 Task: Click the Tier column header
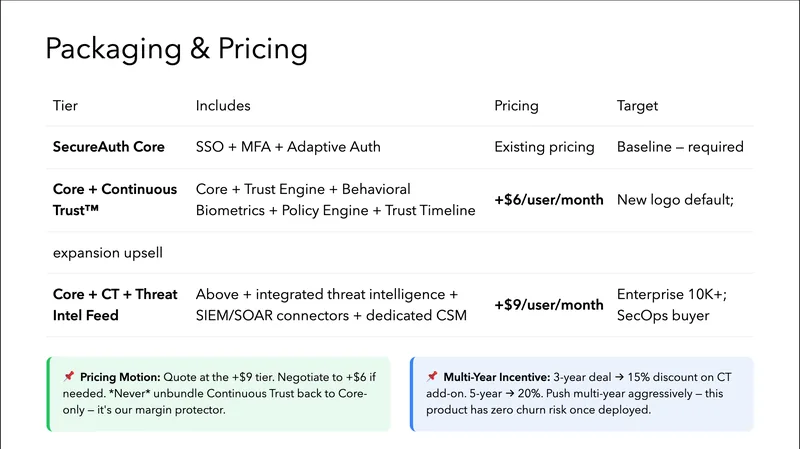pos(65,105)
